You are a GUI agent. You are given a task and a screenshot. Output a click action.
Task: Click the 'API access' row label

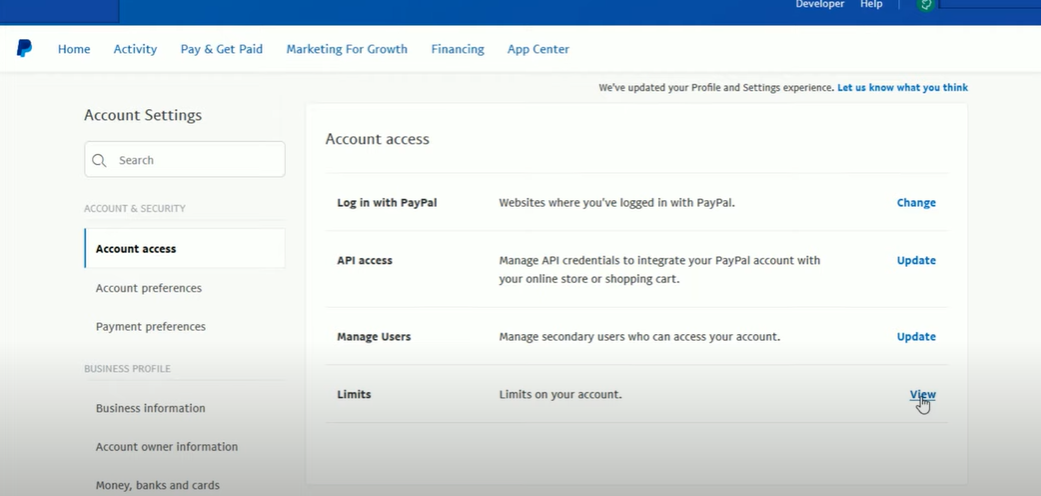coord(364,260)
